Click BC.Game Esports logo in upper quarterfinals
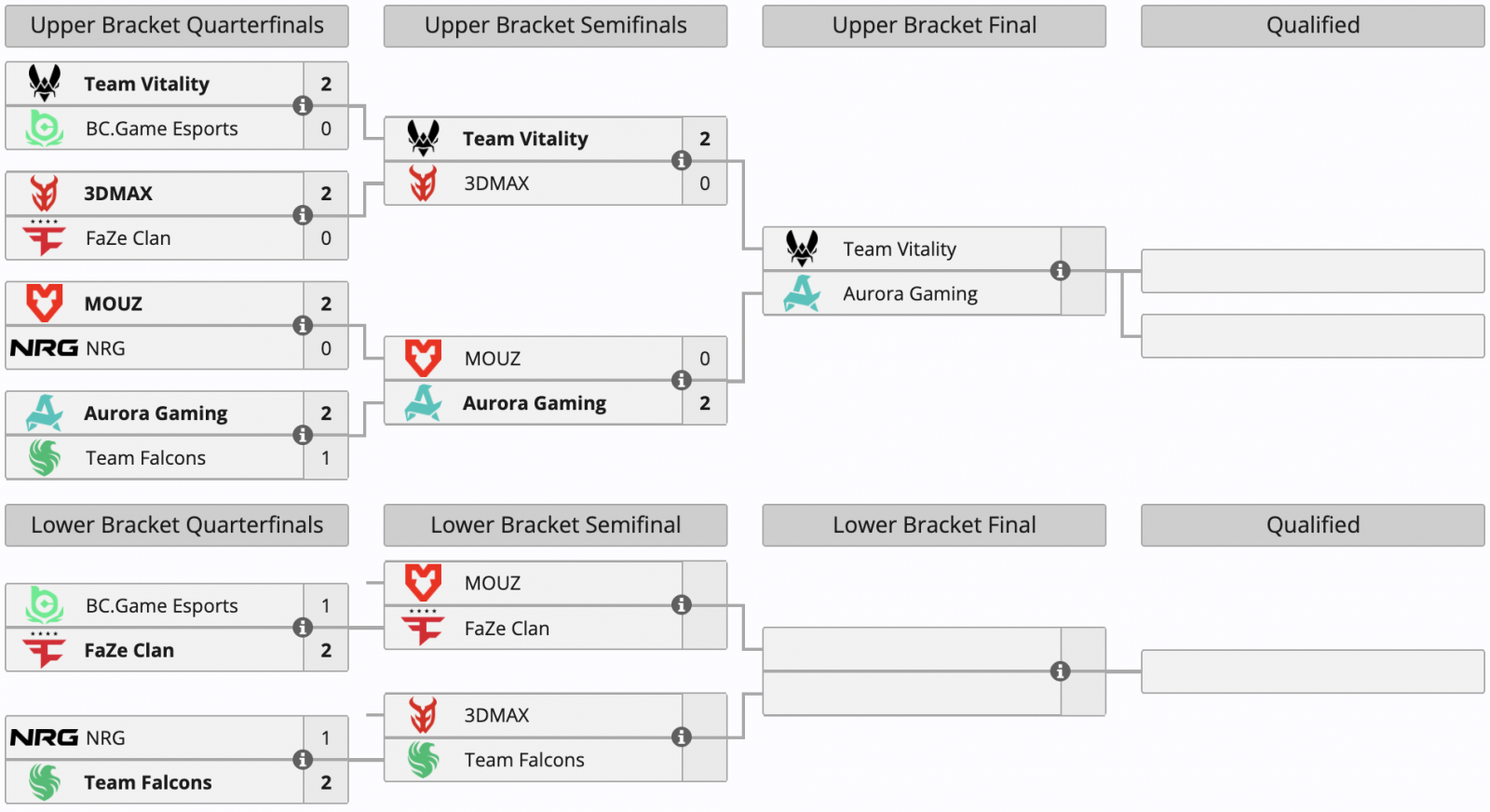 tap(44, 129)
